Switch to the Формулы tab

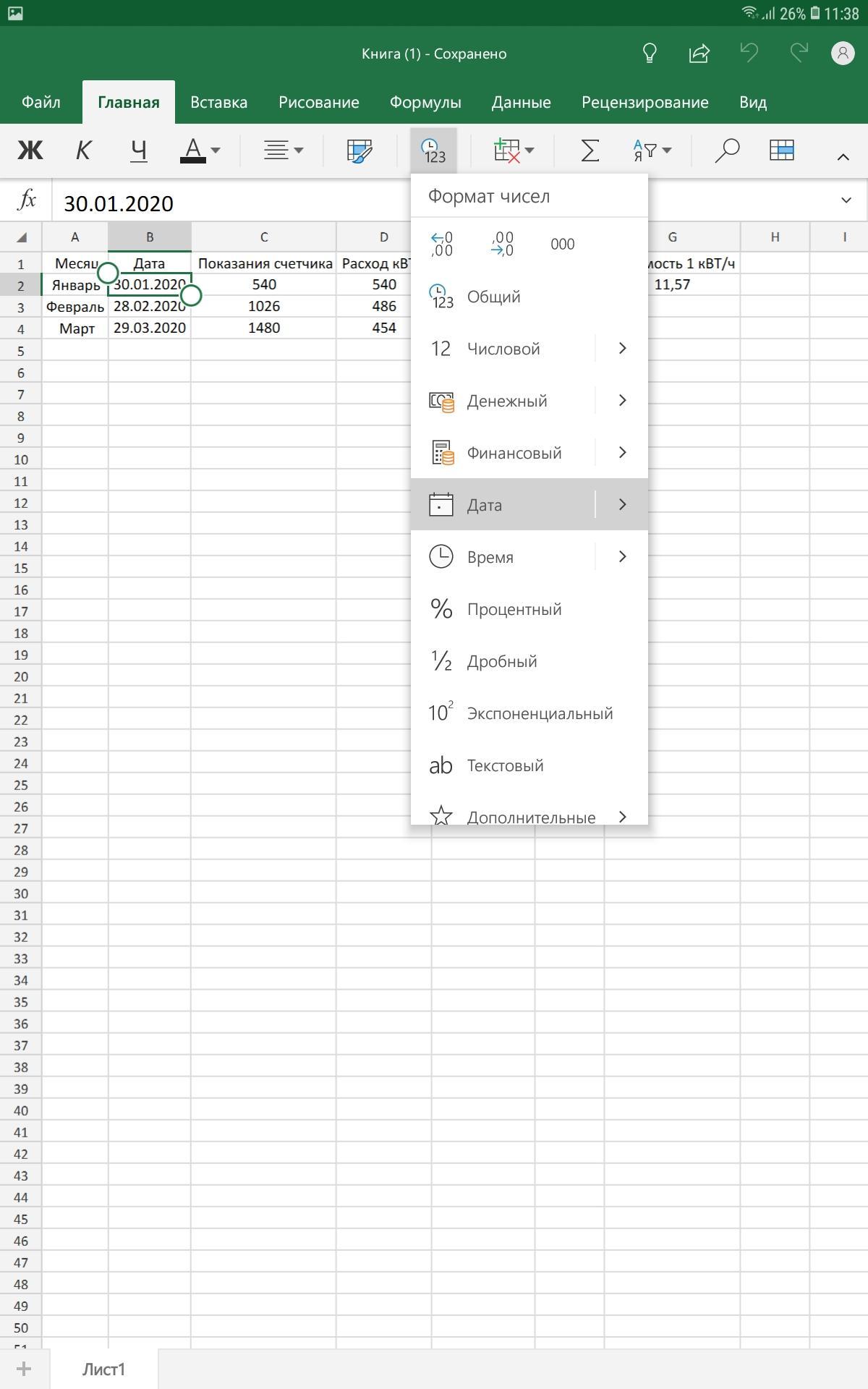425,102
